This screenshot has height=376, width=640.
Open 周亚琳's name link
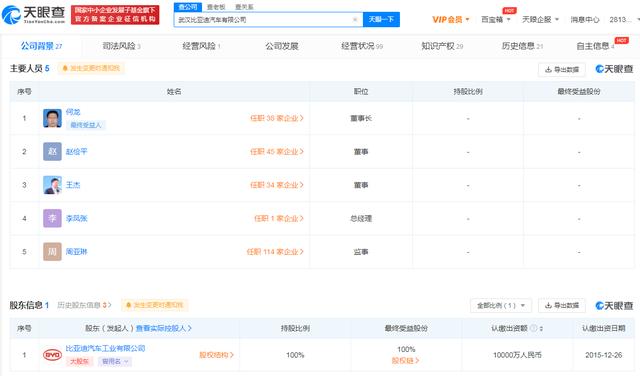[x=76, y=252]
